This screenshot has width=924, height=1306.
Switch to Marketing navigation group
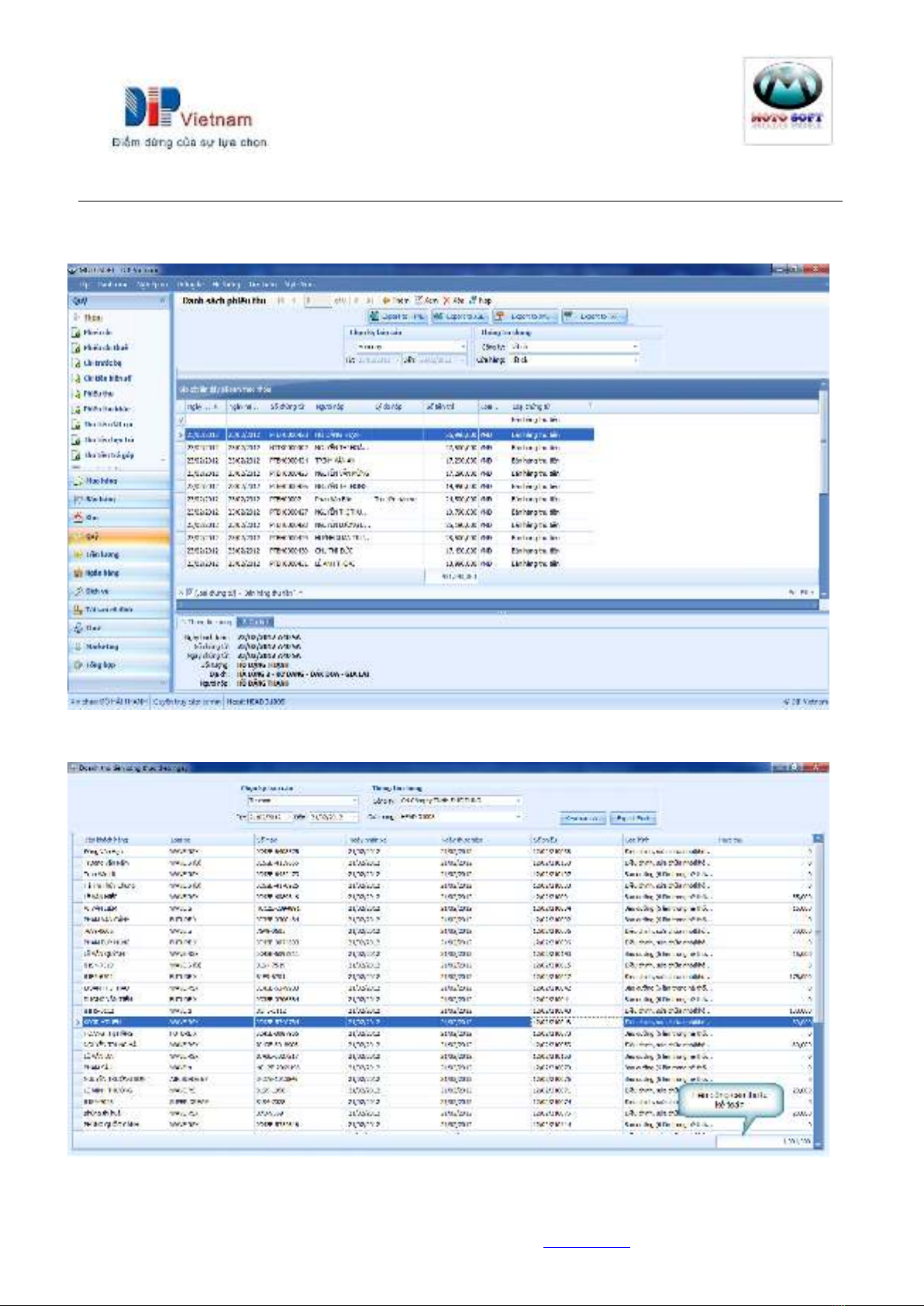119,647
